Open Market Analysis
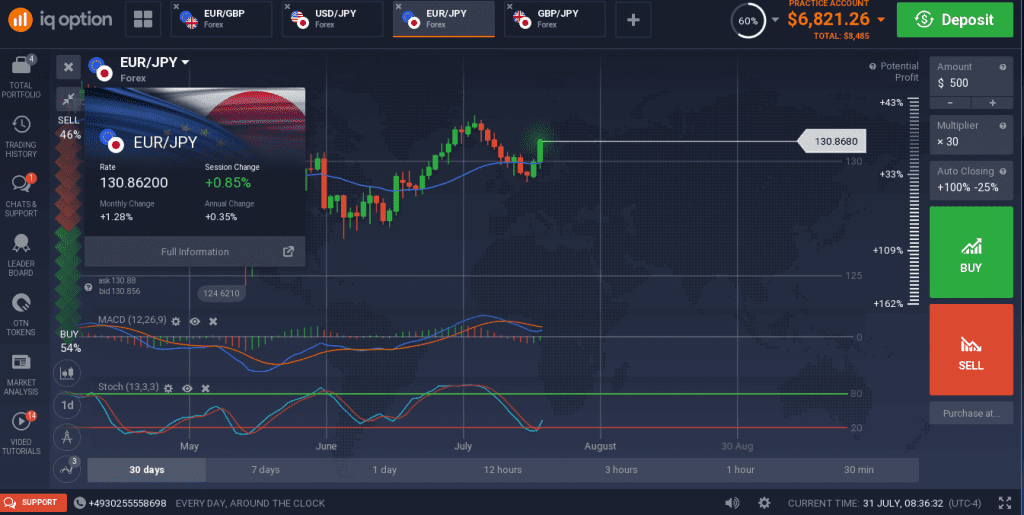This screenshot has height=515, width=1024. pyautogui.click(x=22, y=375)
